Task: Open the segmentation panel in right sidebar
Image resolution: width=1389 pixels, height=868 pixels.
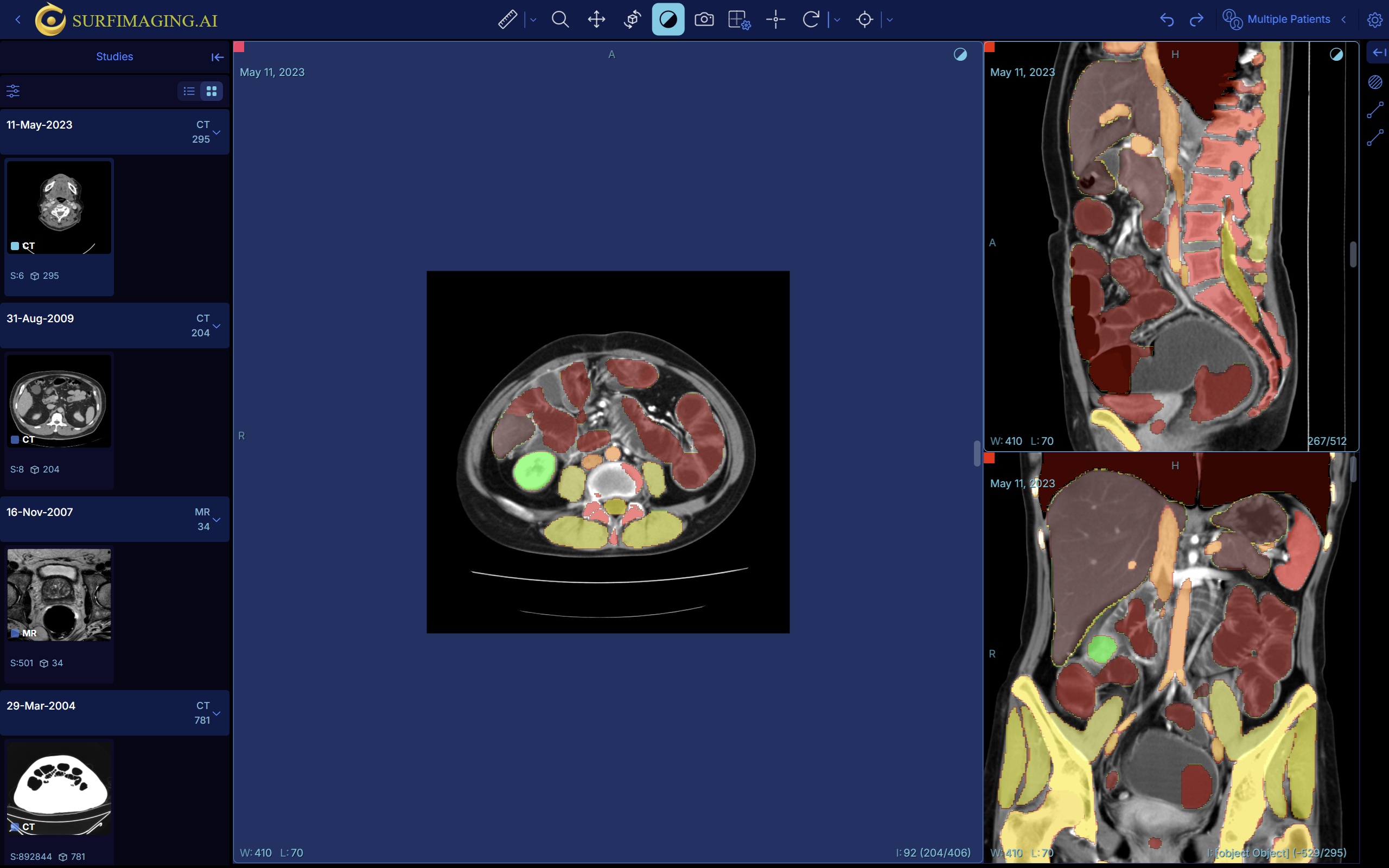Action: click(1375, 82)
